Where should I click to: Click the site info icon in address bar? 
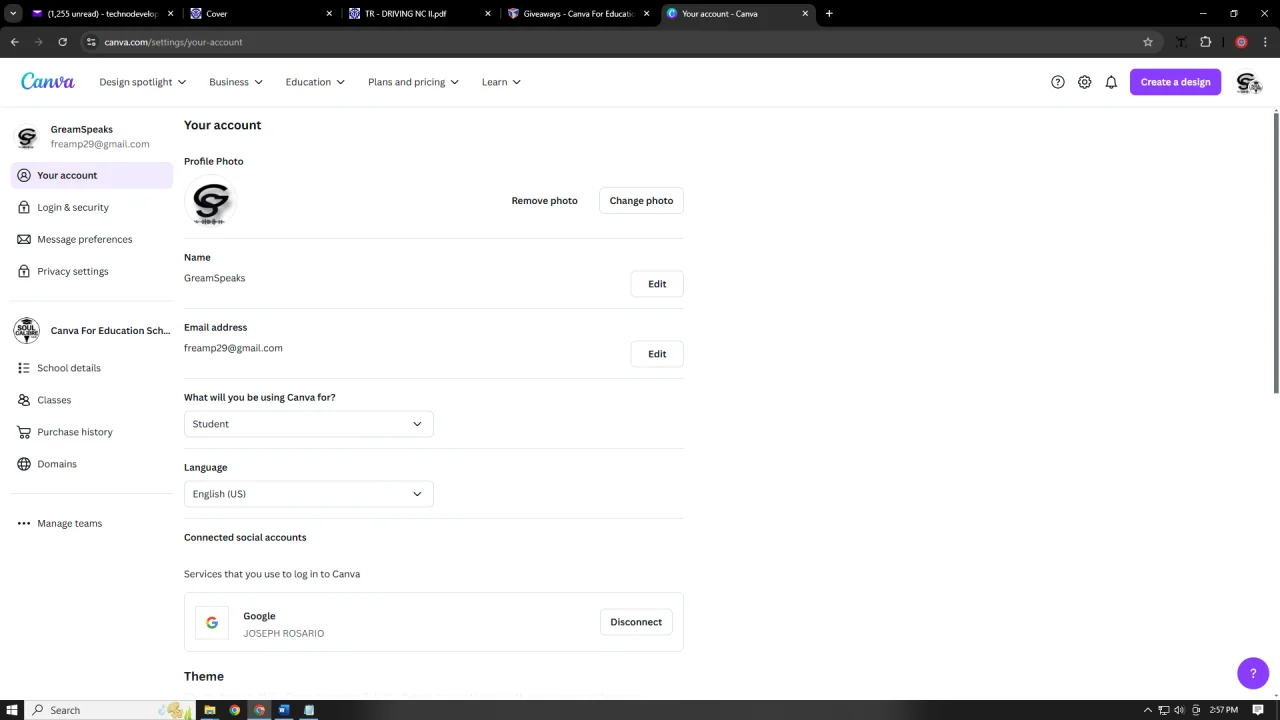point(91,42)
